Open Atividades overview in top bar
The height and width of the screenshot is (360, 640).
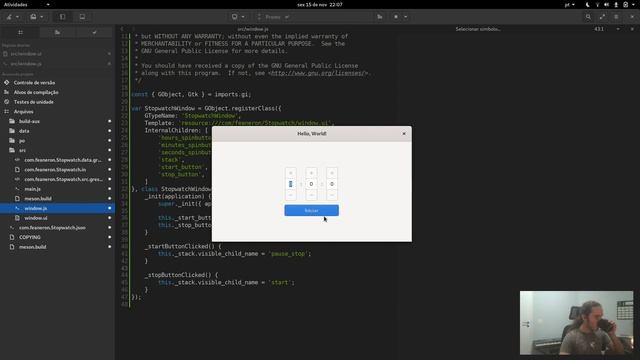(16, 4)
